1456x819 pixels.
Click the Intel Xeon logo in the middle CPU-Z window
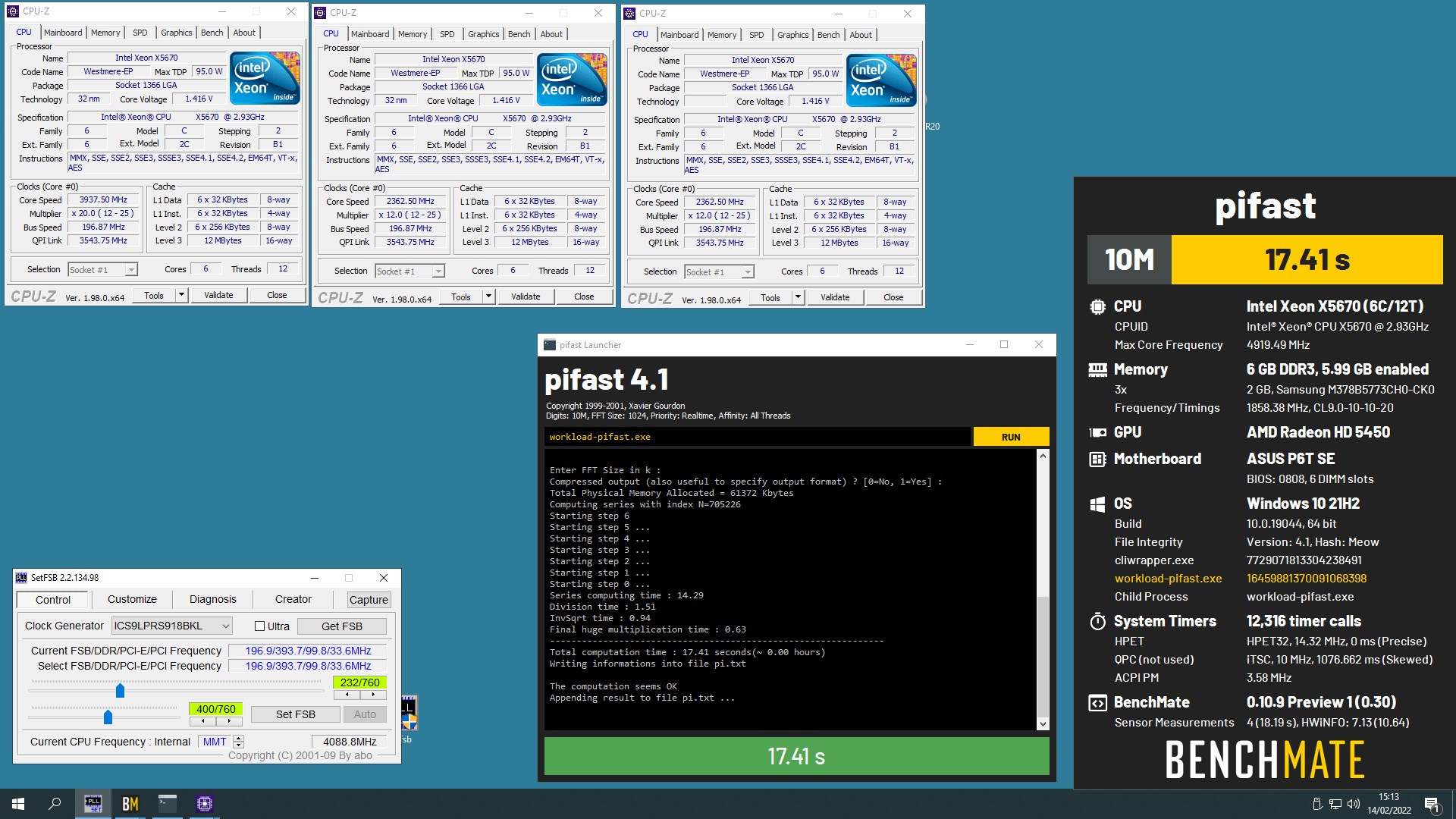coord(572,79)
